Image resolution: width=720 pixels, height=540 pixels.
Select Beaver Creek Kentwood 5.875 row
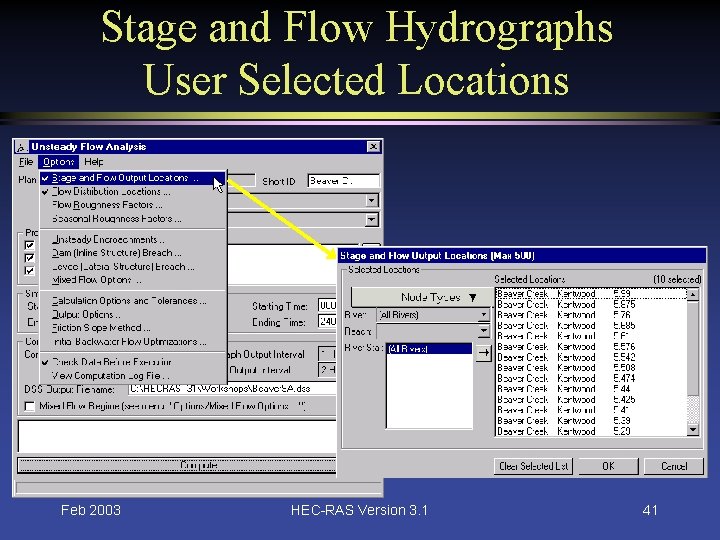pyautogui.click(x=591, y=304)
